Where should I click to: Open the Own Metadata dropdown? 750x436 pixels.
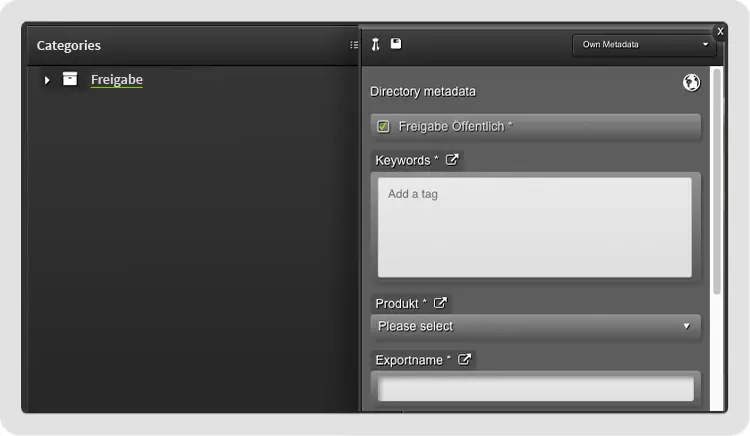(x=643, y=45)
